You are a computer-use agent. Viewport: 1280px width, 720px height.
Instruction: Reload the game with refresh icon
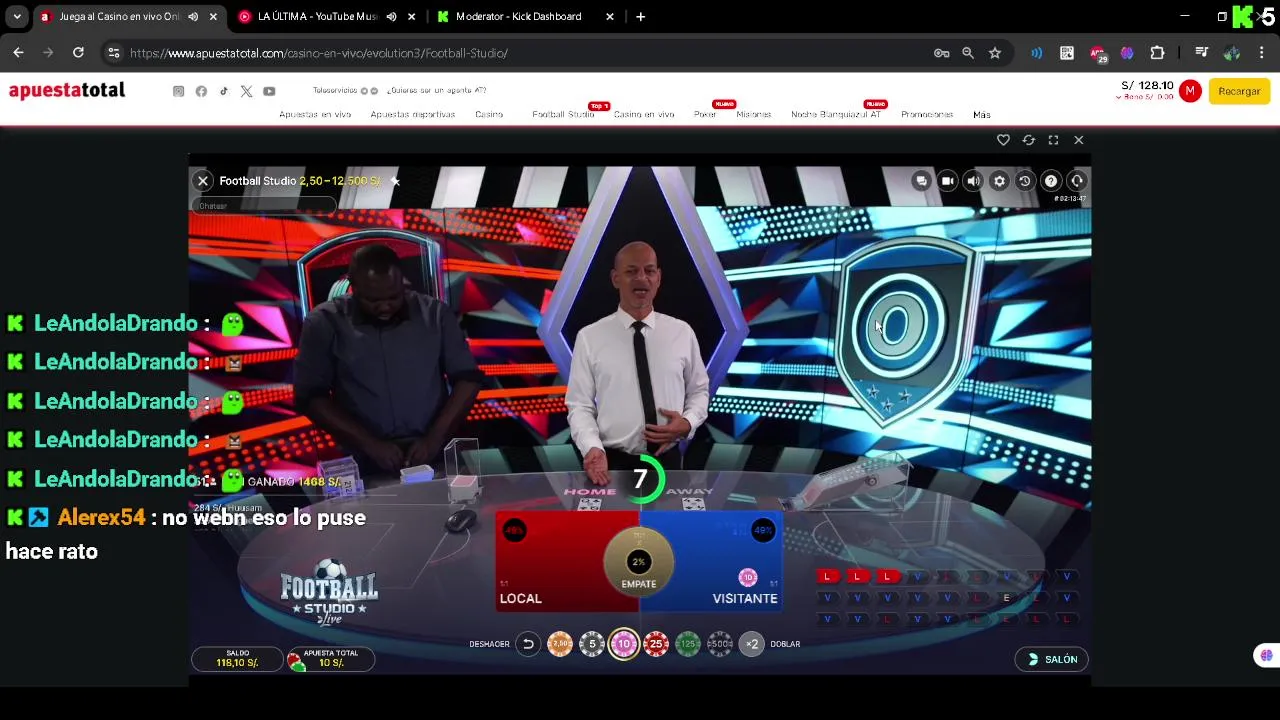point(1028,140)
